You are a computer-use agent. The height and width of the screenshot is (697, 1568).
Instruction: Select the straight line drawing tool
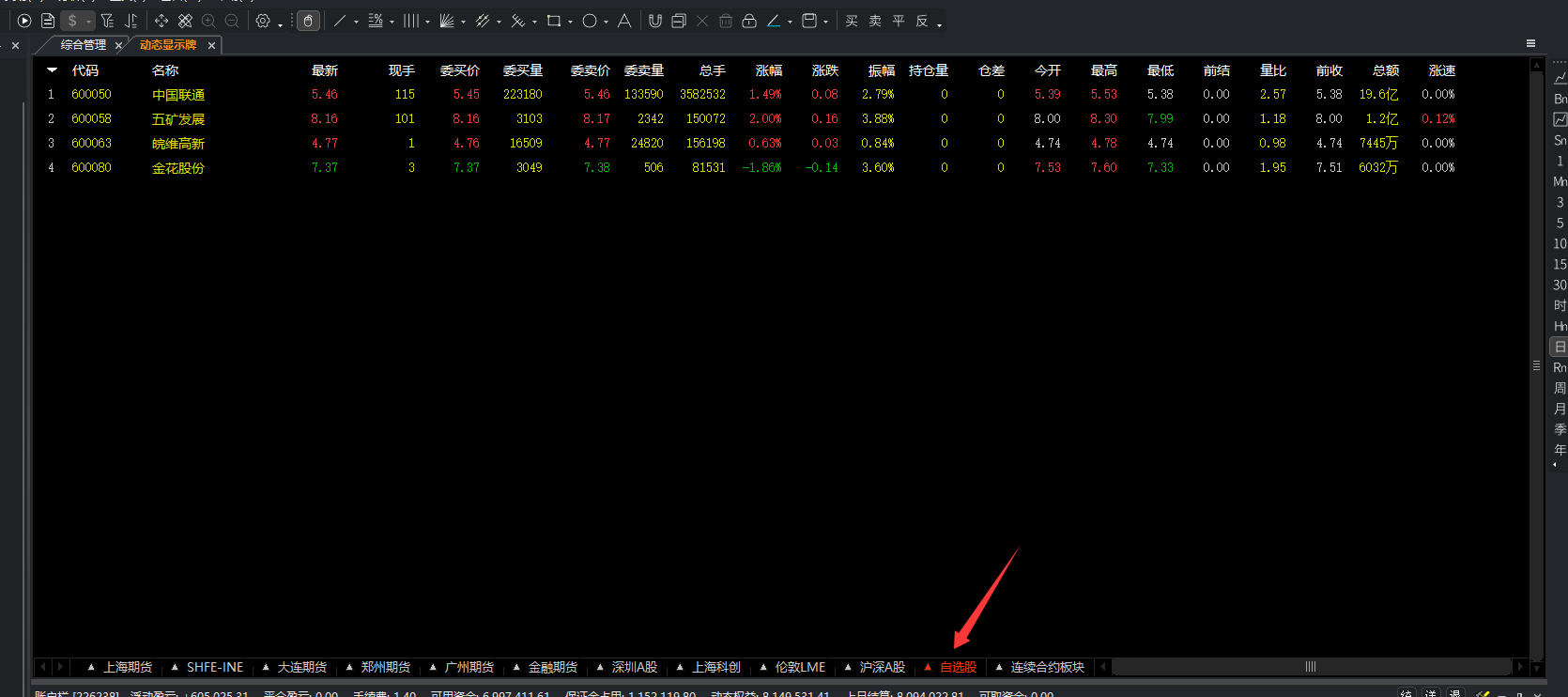(x=340, y=21)
